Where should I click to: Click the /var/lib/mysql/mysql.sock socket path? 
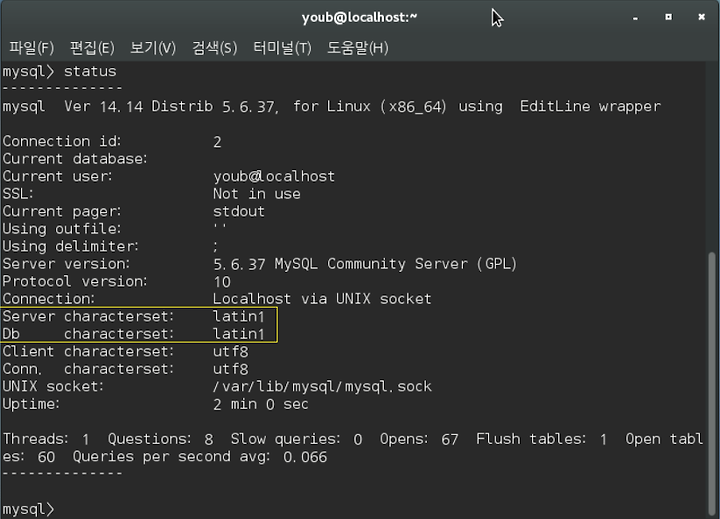coord(322,387)
